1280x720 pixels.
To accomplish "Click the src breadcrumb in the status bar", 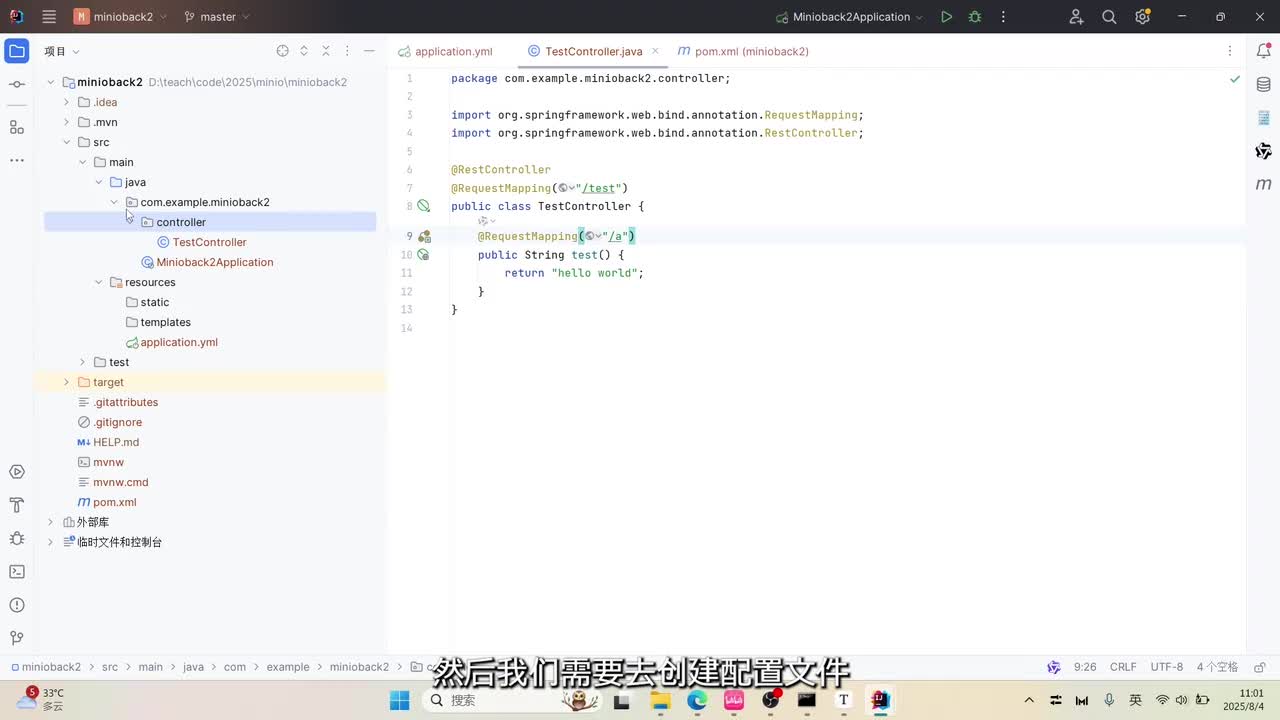I will 109,667.
